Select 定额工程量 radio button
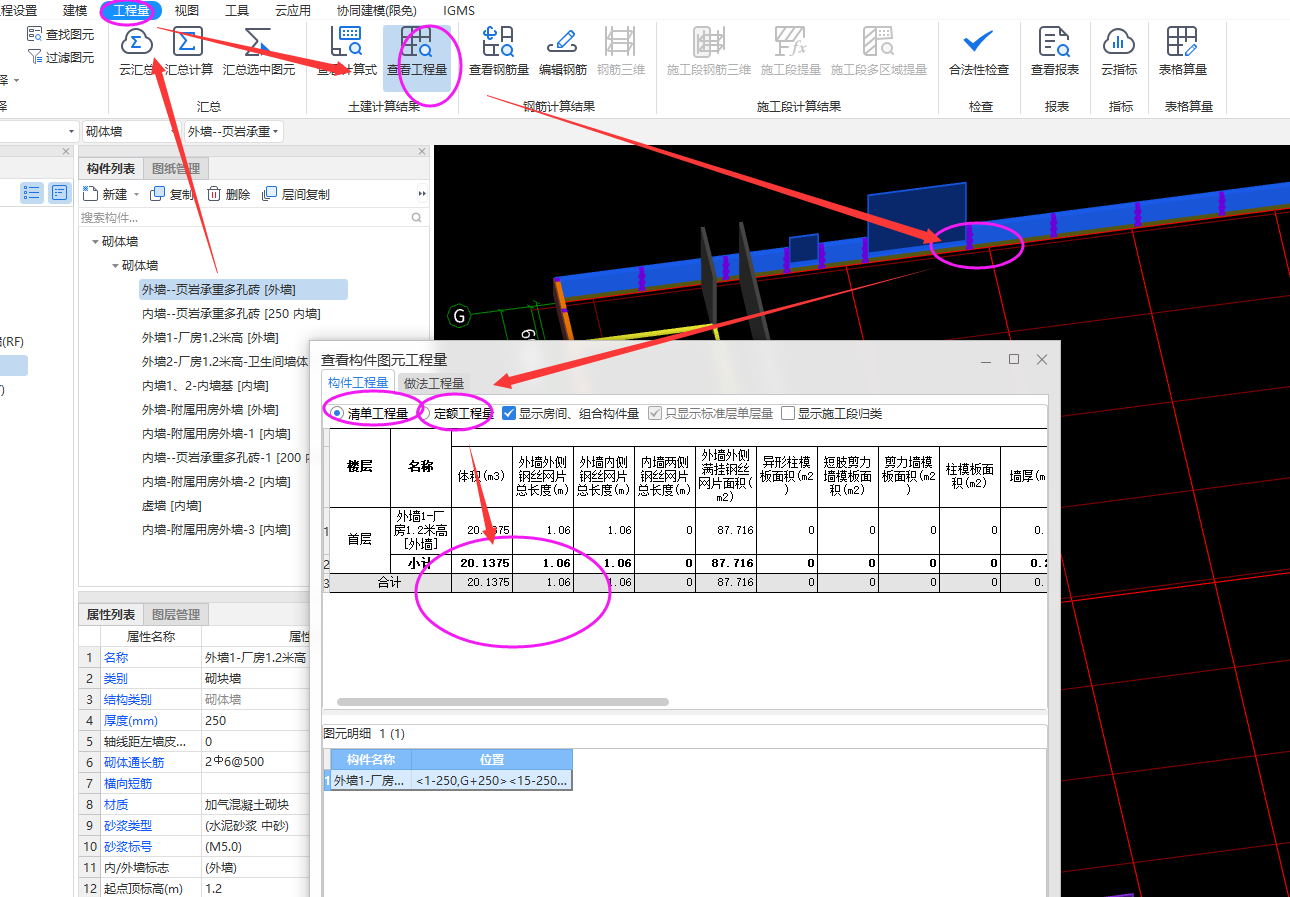Viewport: 1290px width, 897px height. coord(424,413)
